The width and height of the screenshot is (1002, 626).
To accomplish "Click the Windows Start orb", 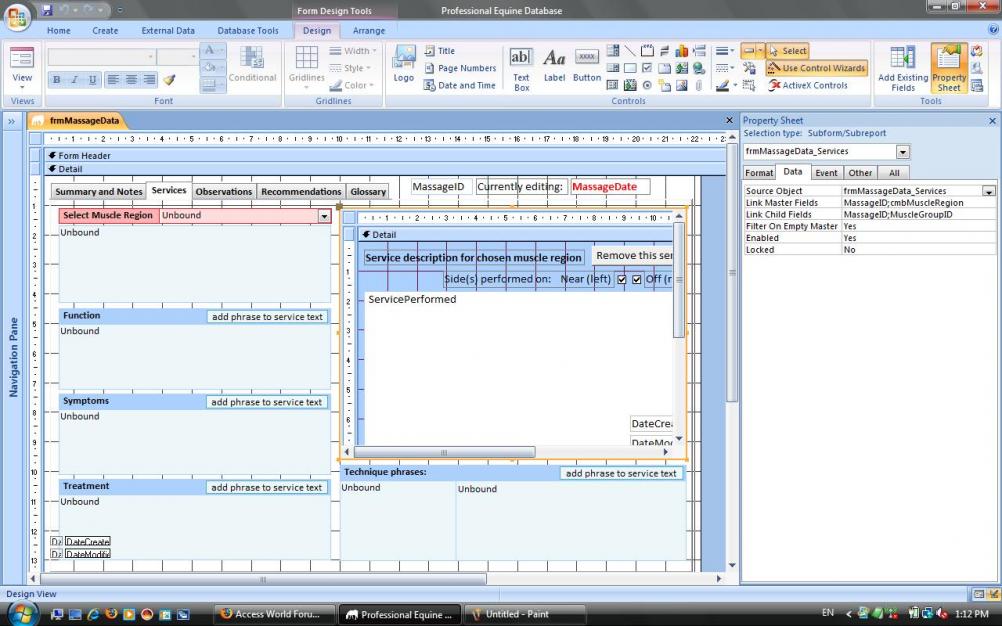I will (x=23, y=614).
